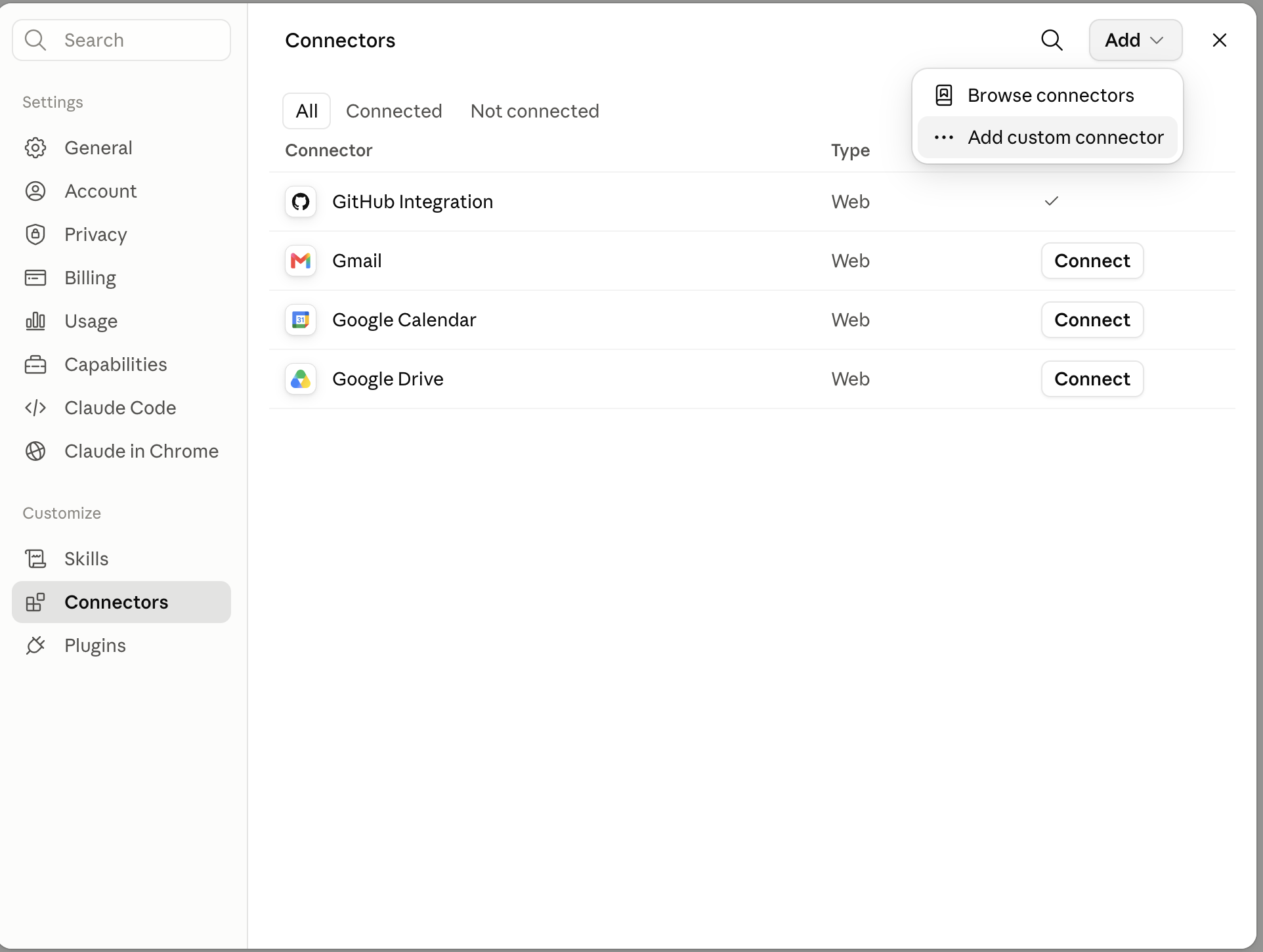1263x952 pixels.
Task: Click the Web type in Google Drive row
Action: (x=850, y=379)
